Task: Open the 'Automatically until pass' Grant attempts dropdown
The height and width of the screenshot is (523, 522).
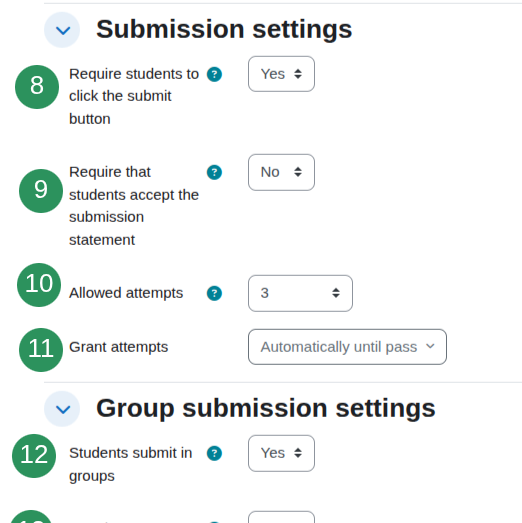Action: (347, 347)
